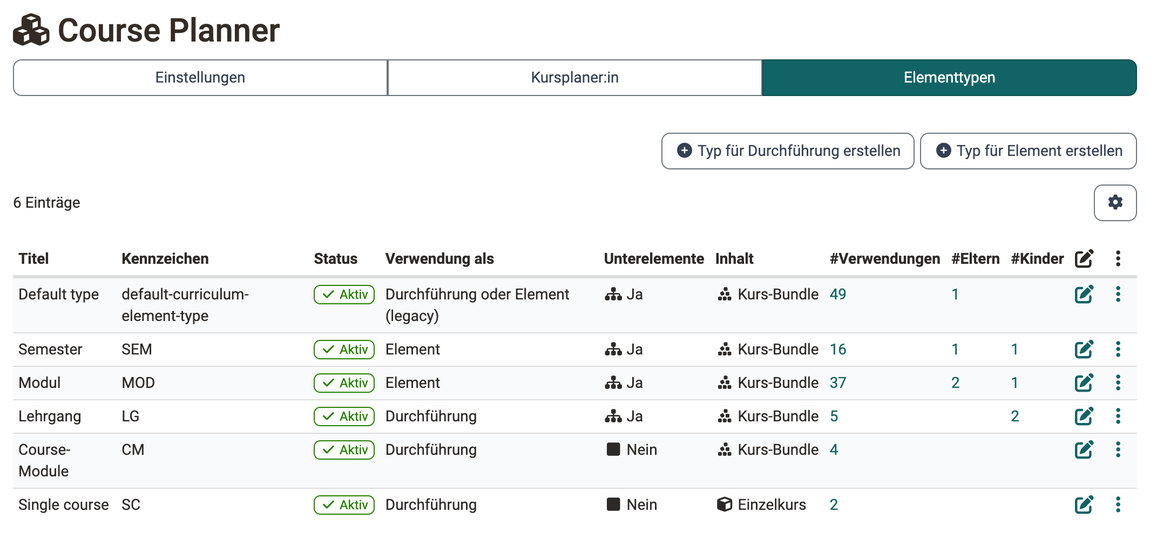The width and height of the screenshot is (1150, 546).
Task: Click the Single course title cell
Action: point(63,504)
